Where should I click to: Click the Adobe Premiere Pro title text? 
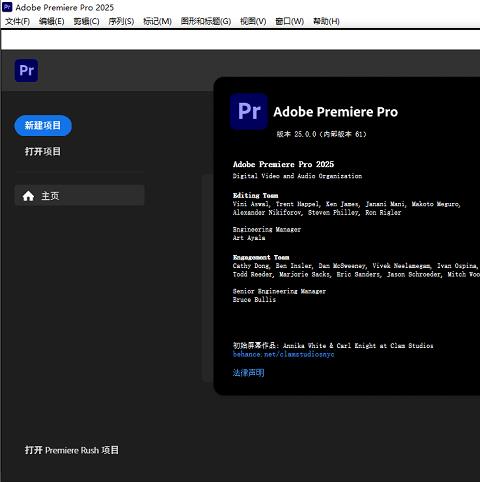[x=335, y=112]
